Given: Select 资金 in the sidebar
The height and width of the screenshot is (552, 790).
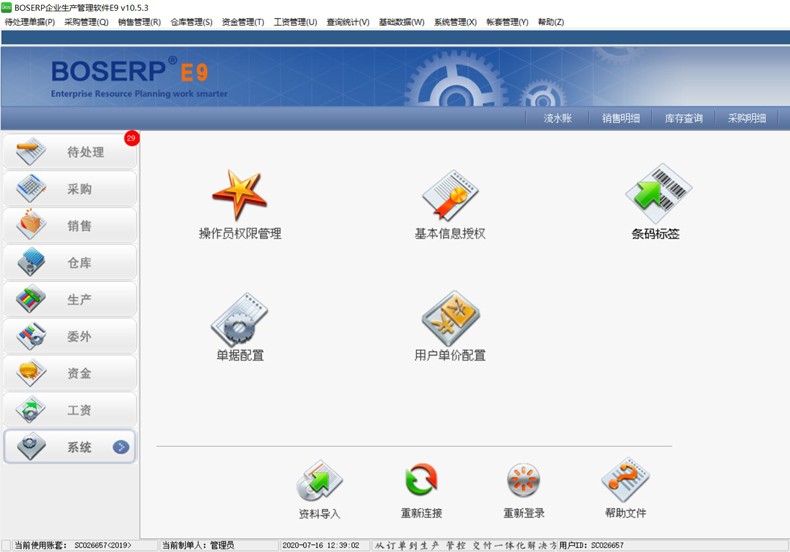Looking at the screenshot, I should coord(70,373).
